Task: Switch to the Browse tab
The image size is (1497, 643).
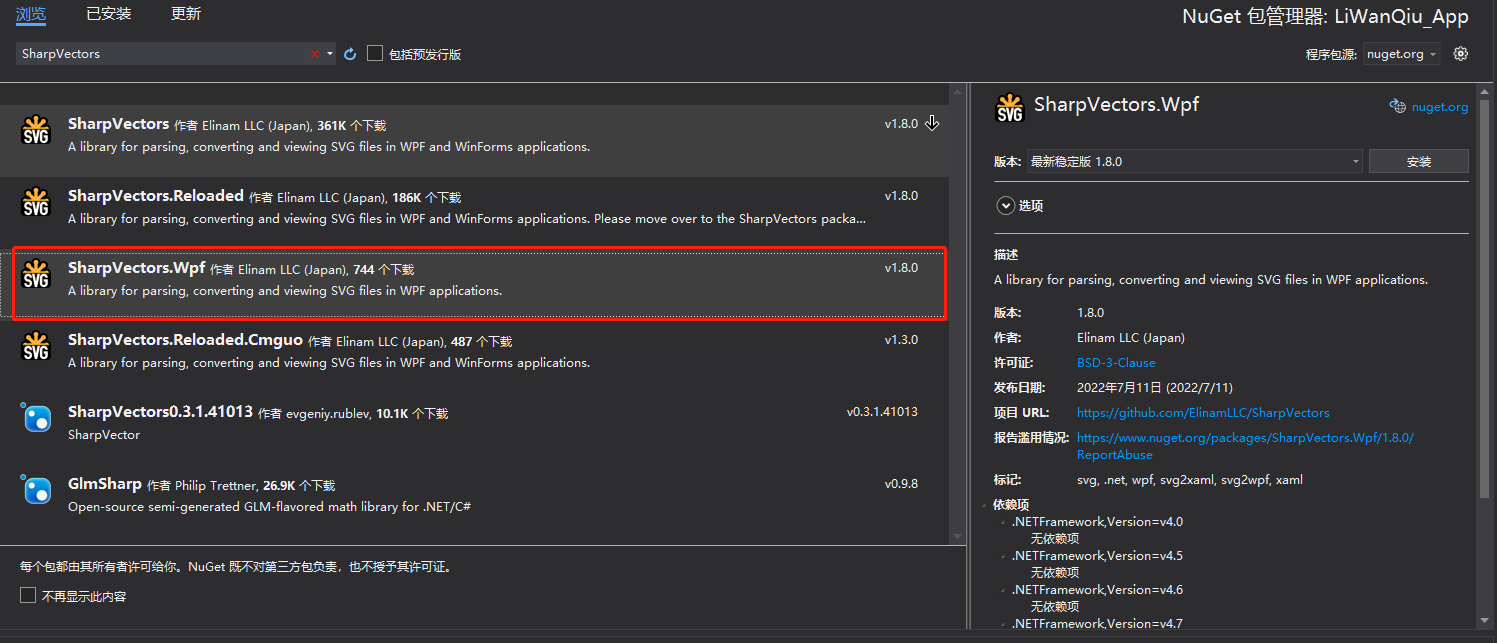Action: 31,14
